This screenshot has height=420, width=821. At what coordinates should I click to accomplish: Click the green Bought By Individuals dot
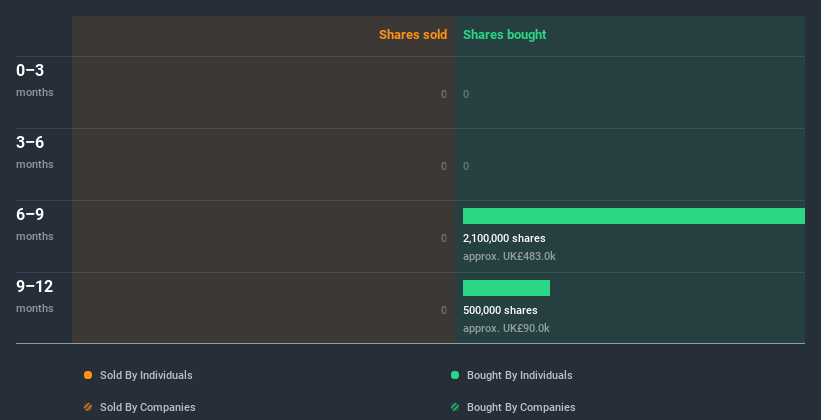coord(455,375)
